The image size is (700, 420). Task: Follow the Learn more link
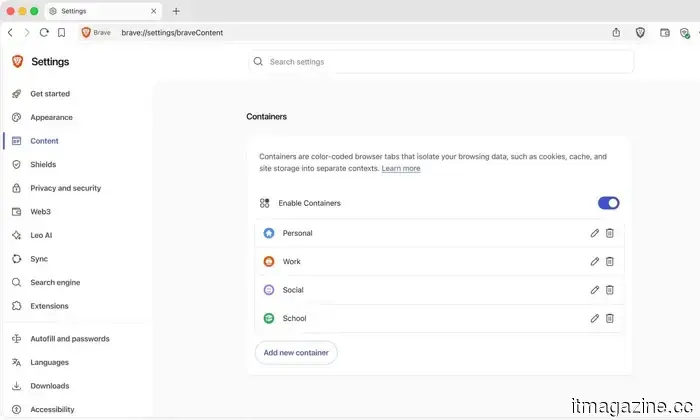point(401,169)
